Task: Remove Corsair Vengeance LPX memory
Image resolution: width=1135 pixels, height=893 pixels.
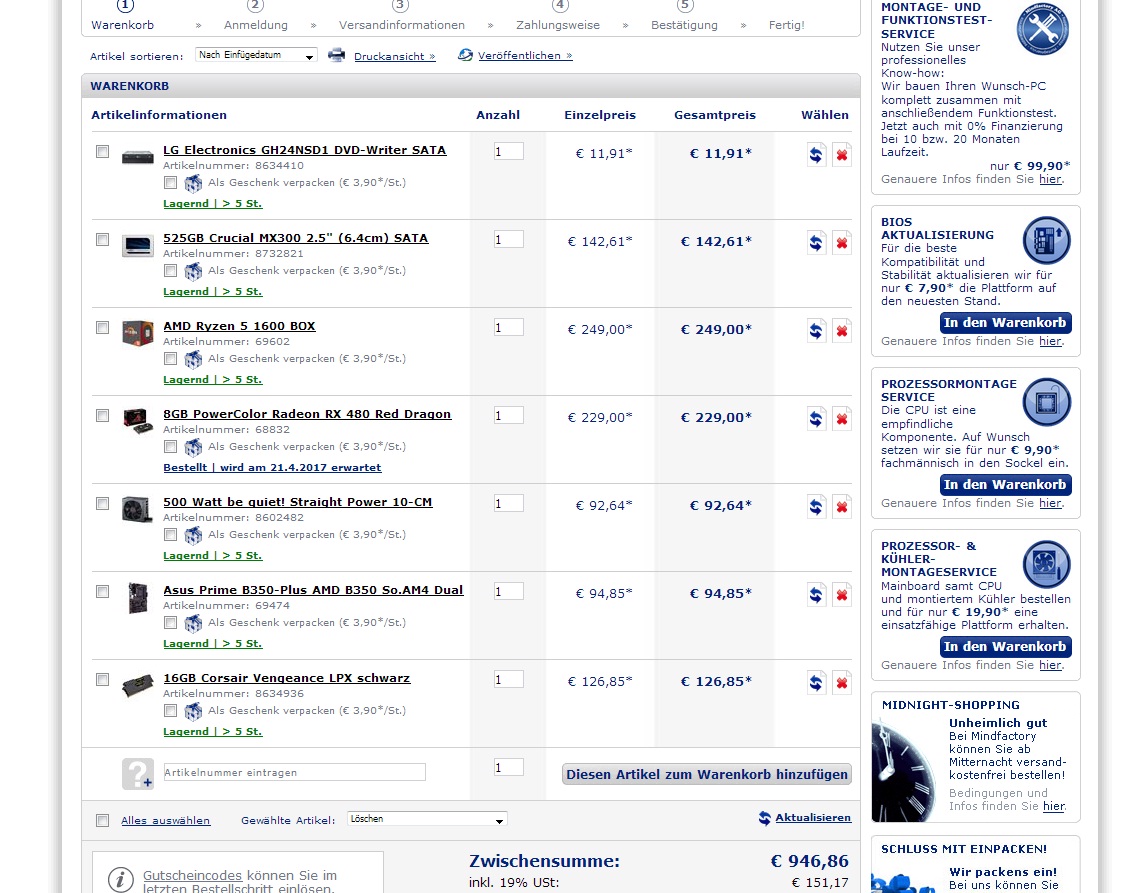Action: click(841, 683)
